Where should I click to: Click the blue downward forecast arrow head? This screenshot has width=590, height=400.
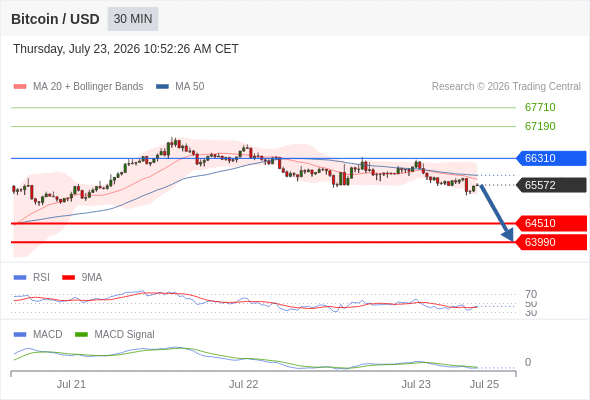click(508, 235)
